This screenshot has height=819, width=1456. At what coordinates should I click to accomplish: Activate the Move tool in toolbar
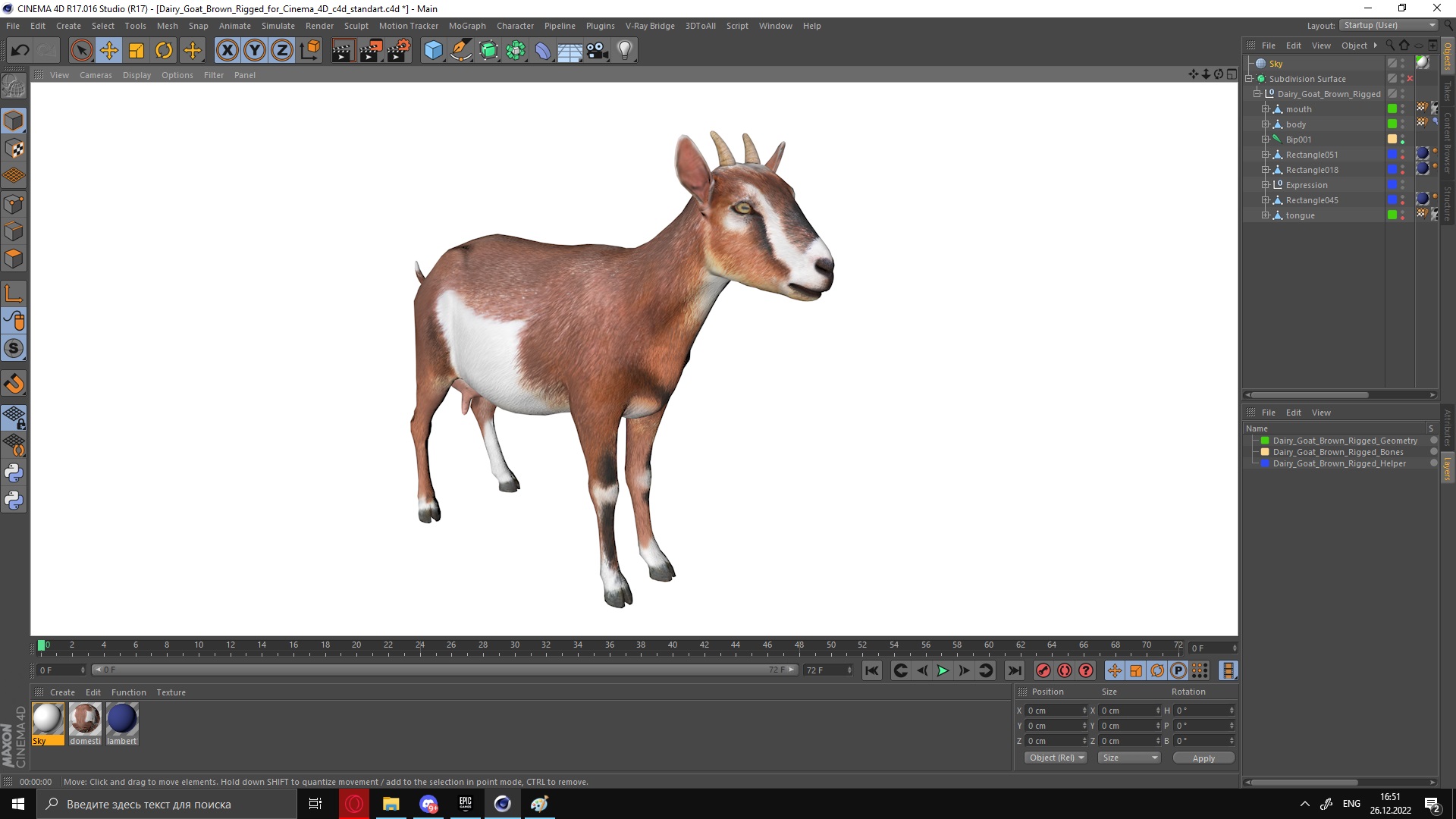coord(109,51)
